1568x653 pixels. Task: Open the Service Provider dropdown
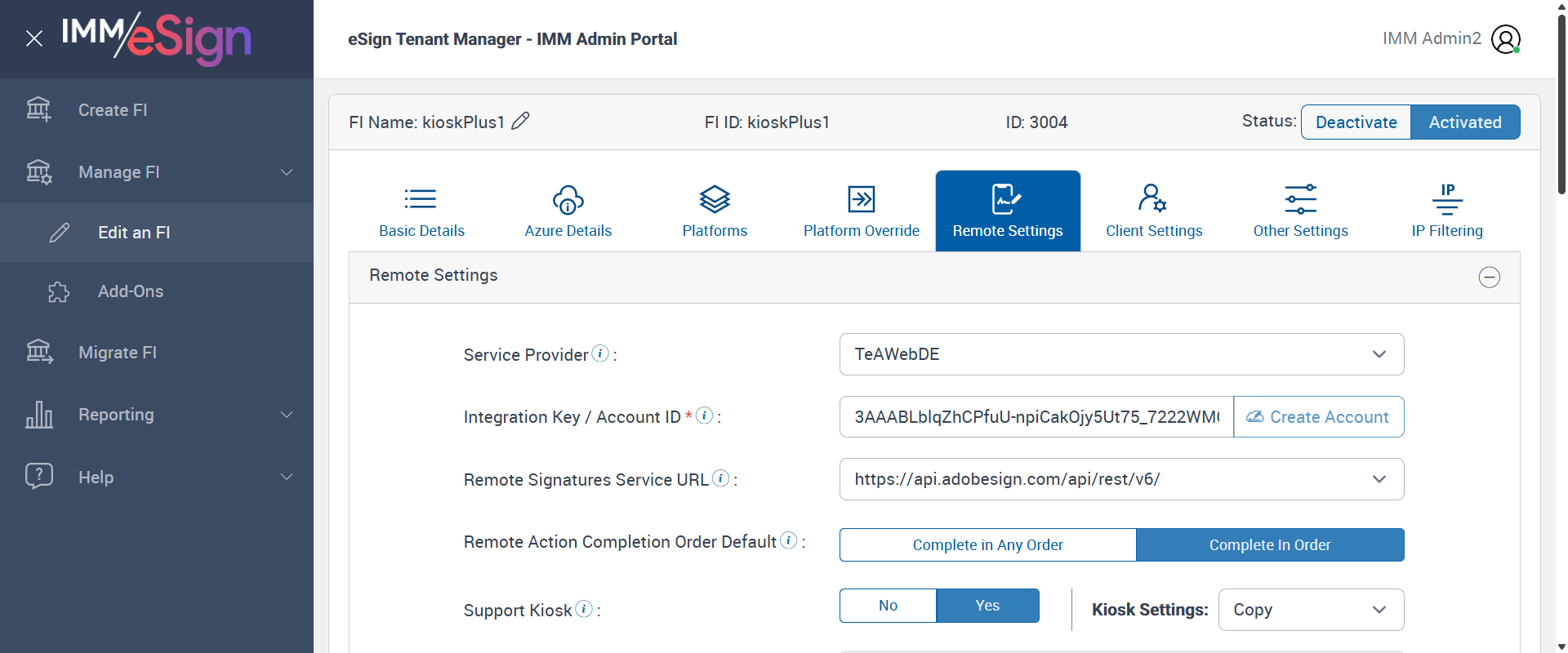tap(1121, 354)
